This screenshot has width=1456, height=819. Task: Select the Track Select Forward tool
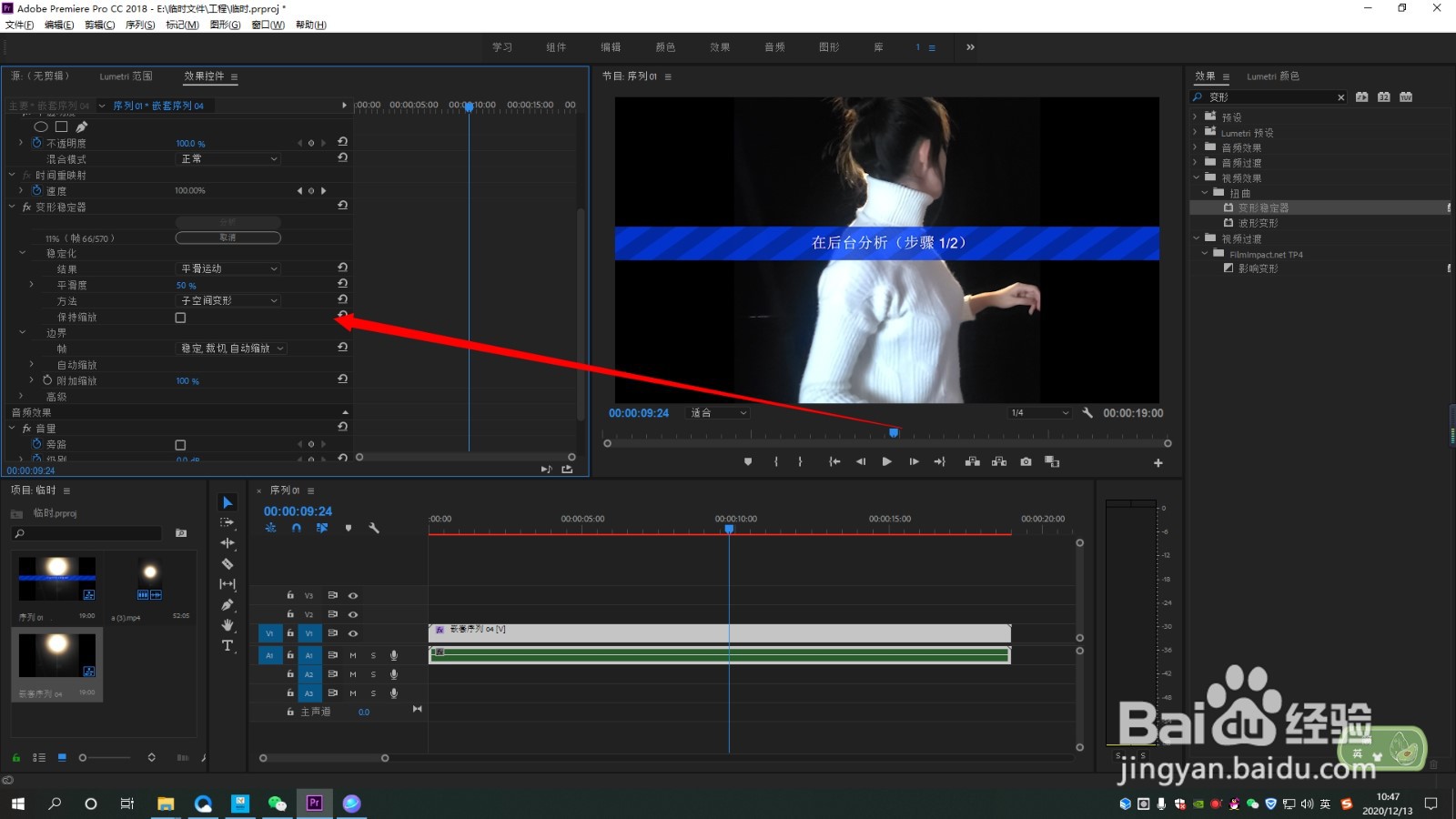point(227,522)
